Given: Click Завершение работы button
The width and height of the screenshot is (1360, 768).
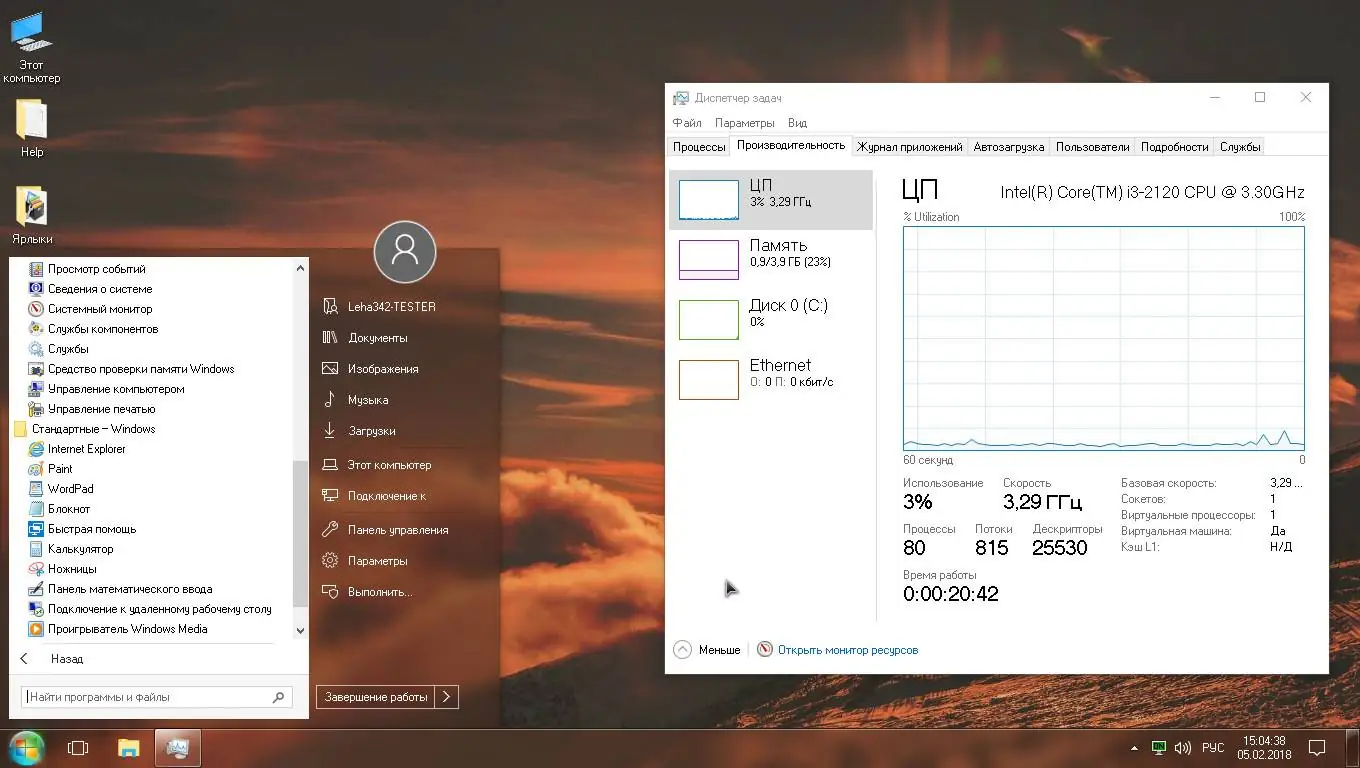Looking at the screenshot, I should pyautogui.click(x=376, y=697).
